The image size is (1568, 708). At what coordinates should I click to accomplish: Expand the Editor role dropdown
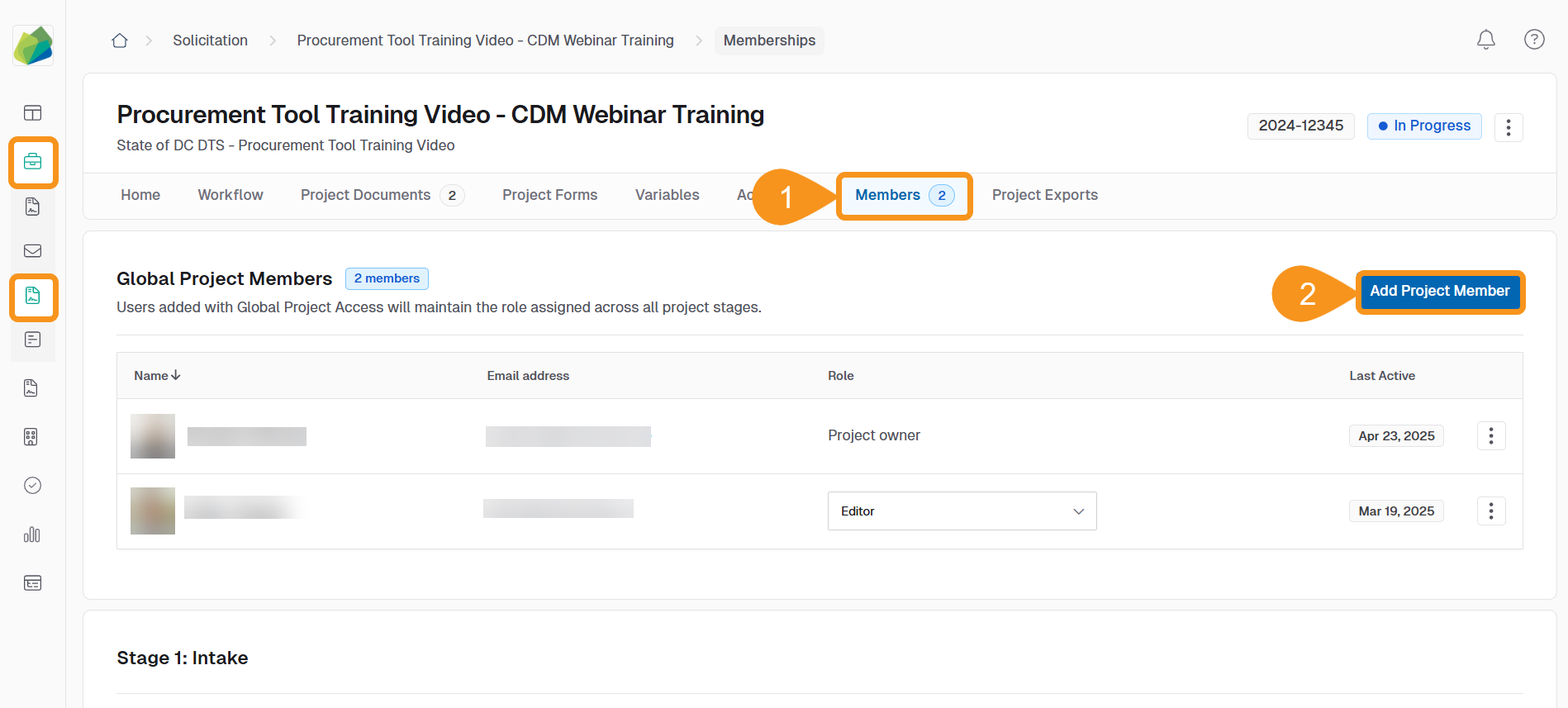pyautogui.click(x=962, y=511)
